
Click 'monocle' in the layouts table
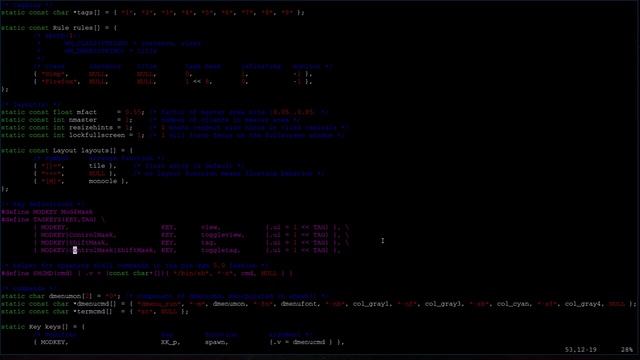point(102,181)
